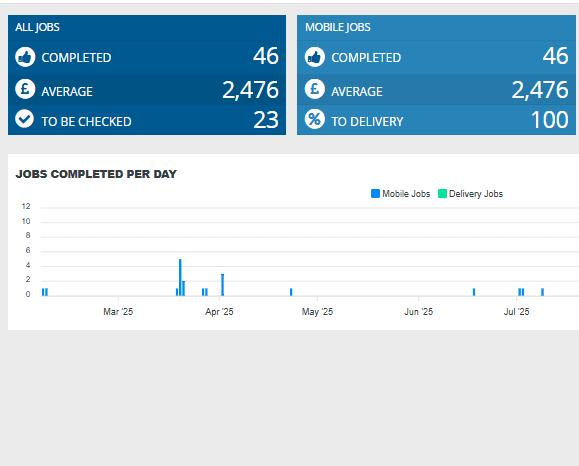
Task: Click the pound icon in Mobile Jobs
Action: [x=315, y=89]
